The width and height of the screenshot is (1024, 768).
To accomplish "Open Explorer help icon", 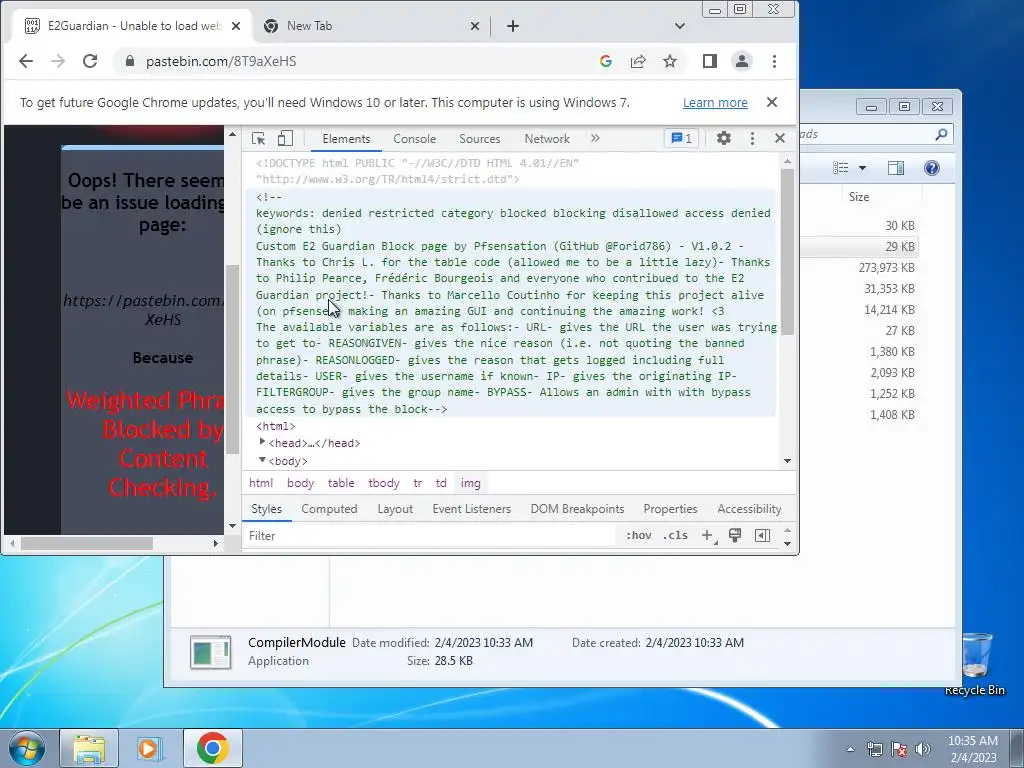I will [x=932, y=168].
